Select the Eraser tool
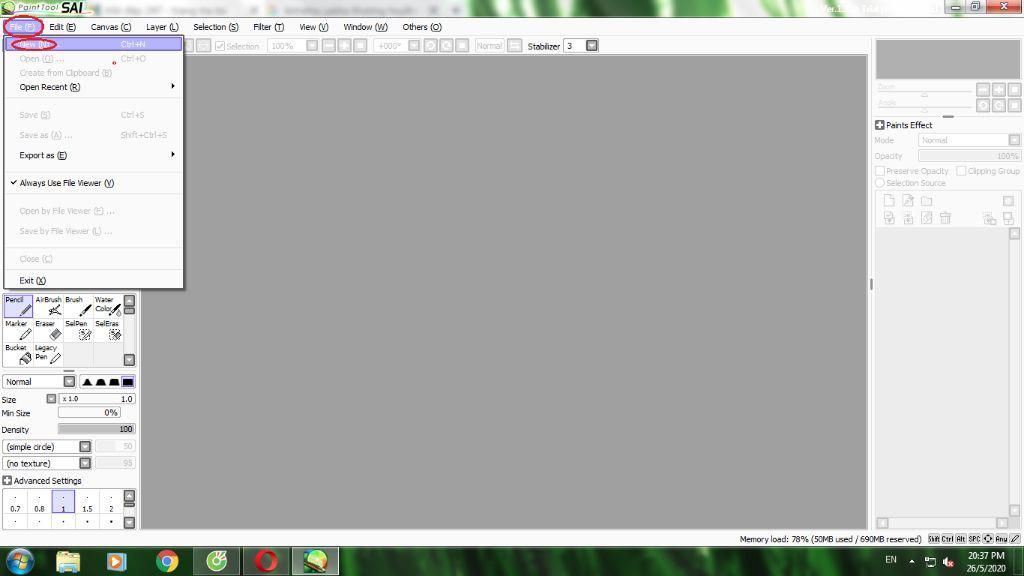 tap(48, 330)
